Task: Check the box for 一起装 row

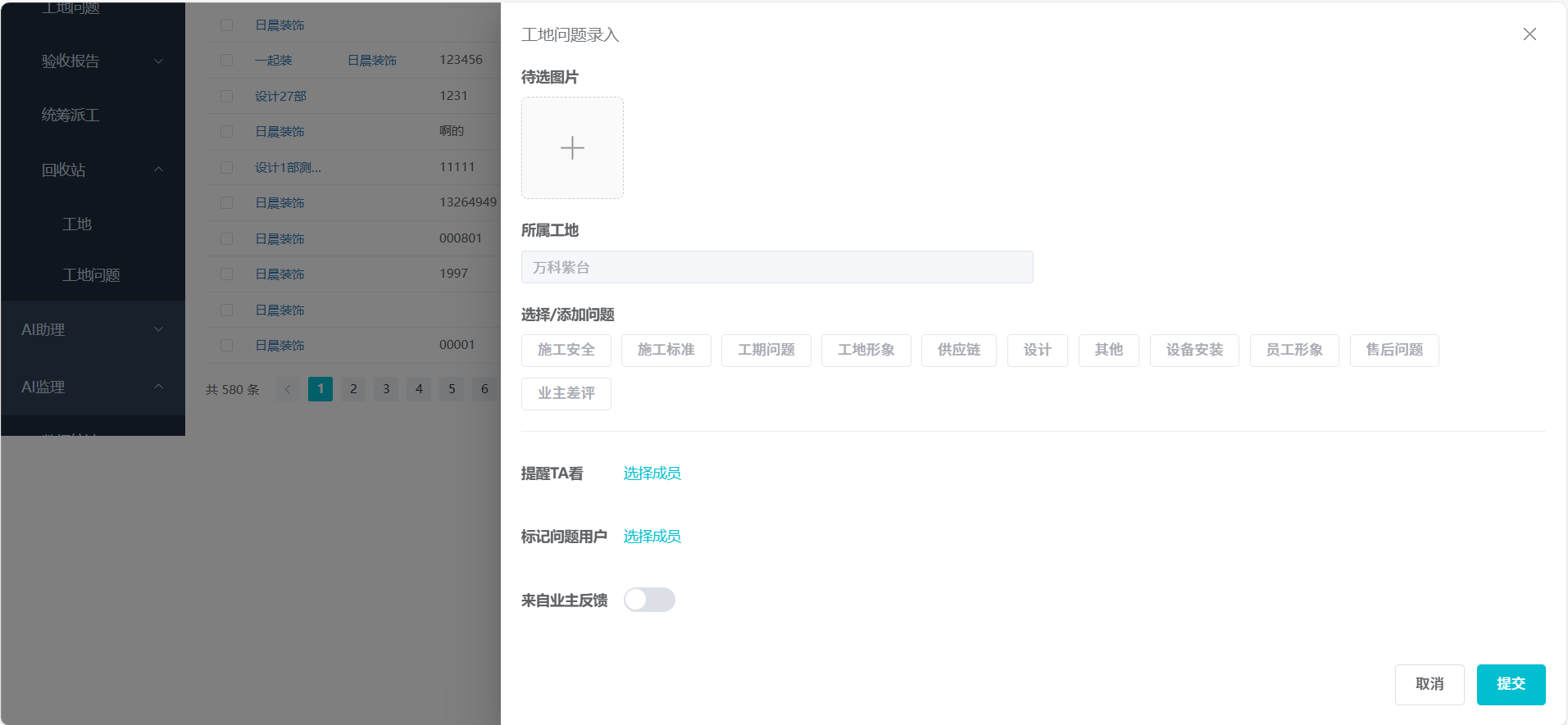Action: pyautogui.click(x=227, y=61)
